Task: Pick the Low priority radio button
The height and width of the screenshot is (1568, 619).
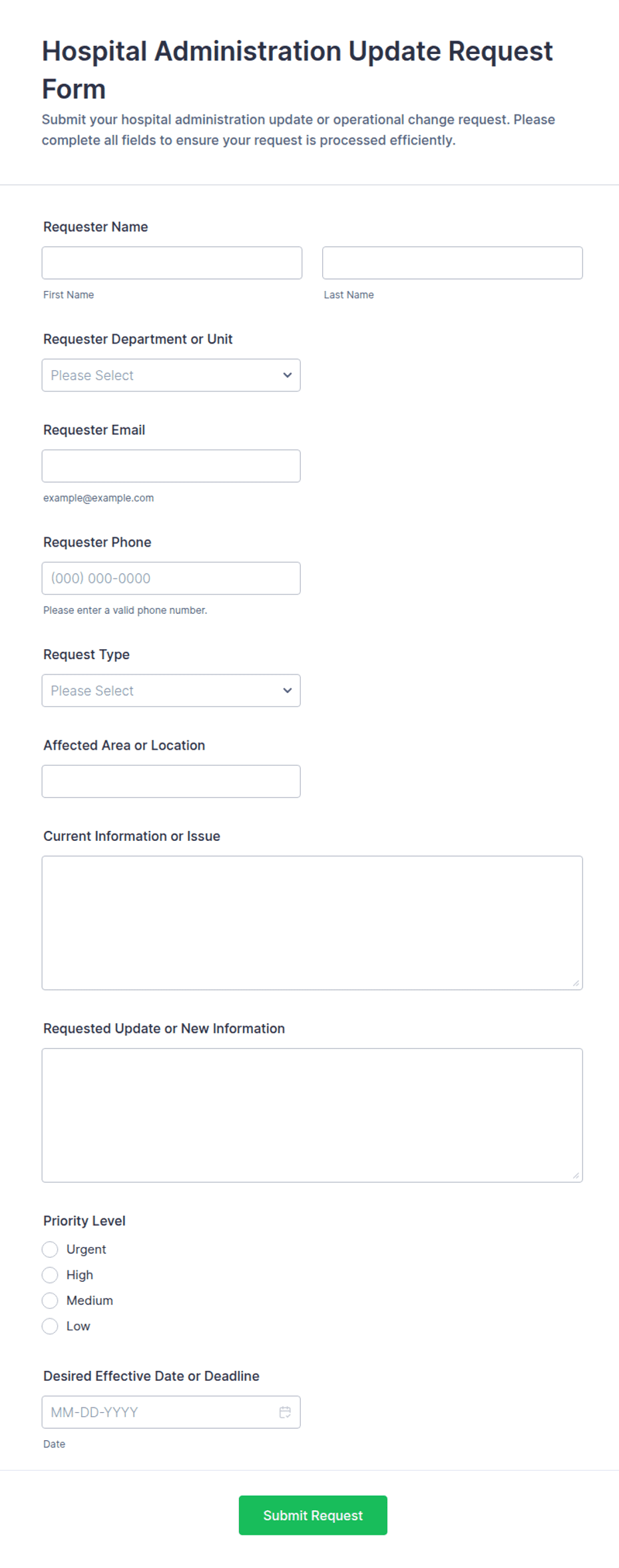Action: [x=50, y=1326]
